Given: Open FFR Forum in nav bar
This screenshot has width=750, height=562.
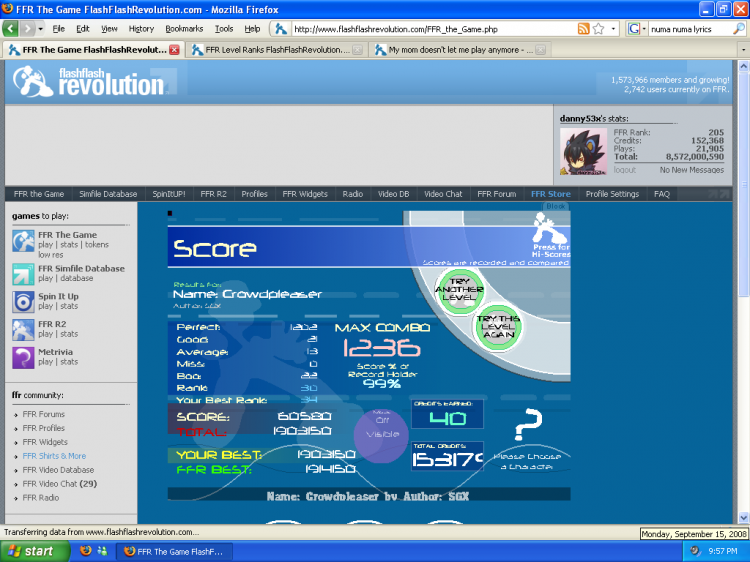Looking at the screenshot, I should 496,194.
